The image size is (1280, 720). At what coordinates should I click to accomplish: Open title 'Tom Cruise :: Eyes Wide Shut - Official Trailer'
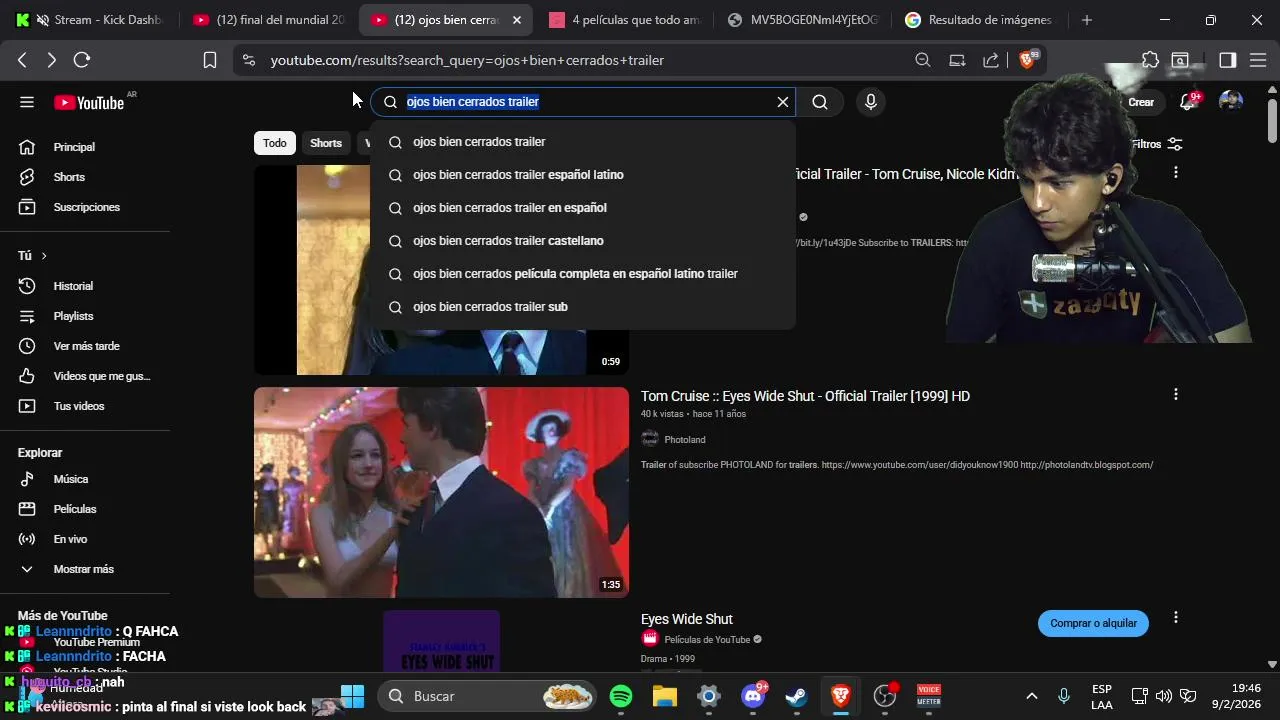click(x=805, y=396)
